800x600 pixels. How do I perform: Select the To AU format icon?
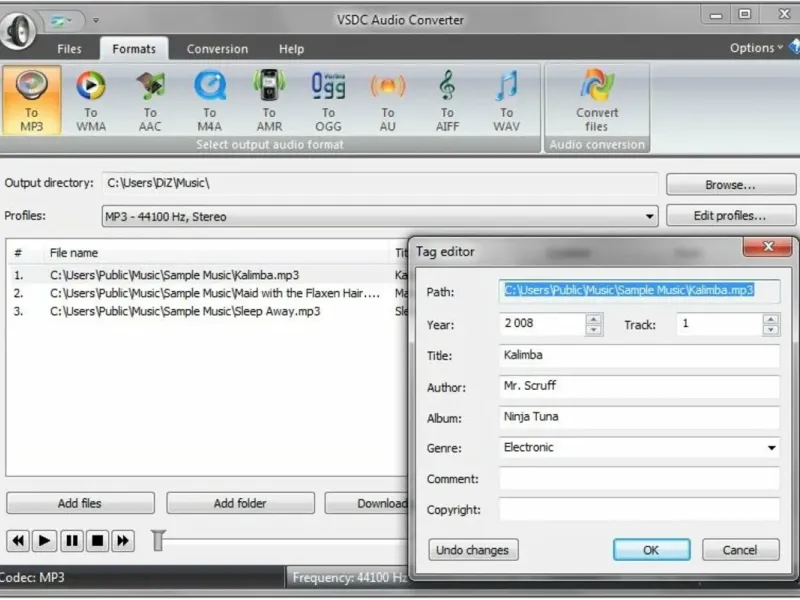click(x=388, y=101)
